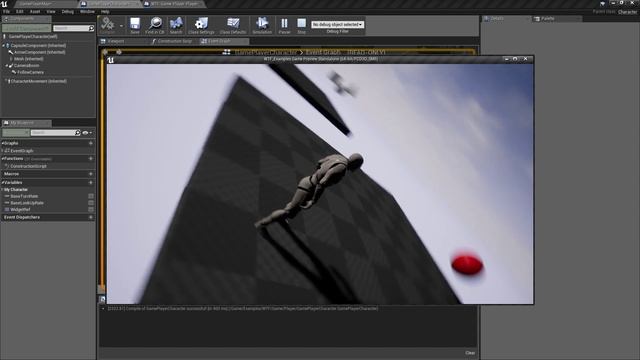Click the Search toolbar icon

click(x=176, y=25)
